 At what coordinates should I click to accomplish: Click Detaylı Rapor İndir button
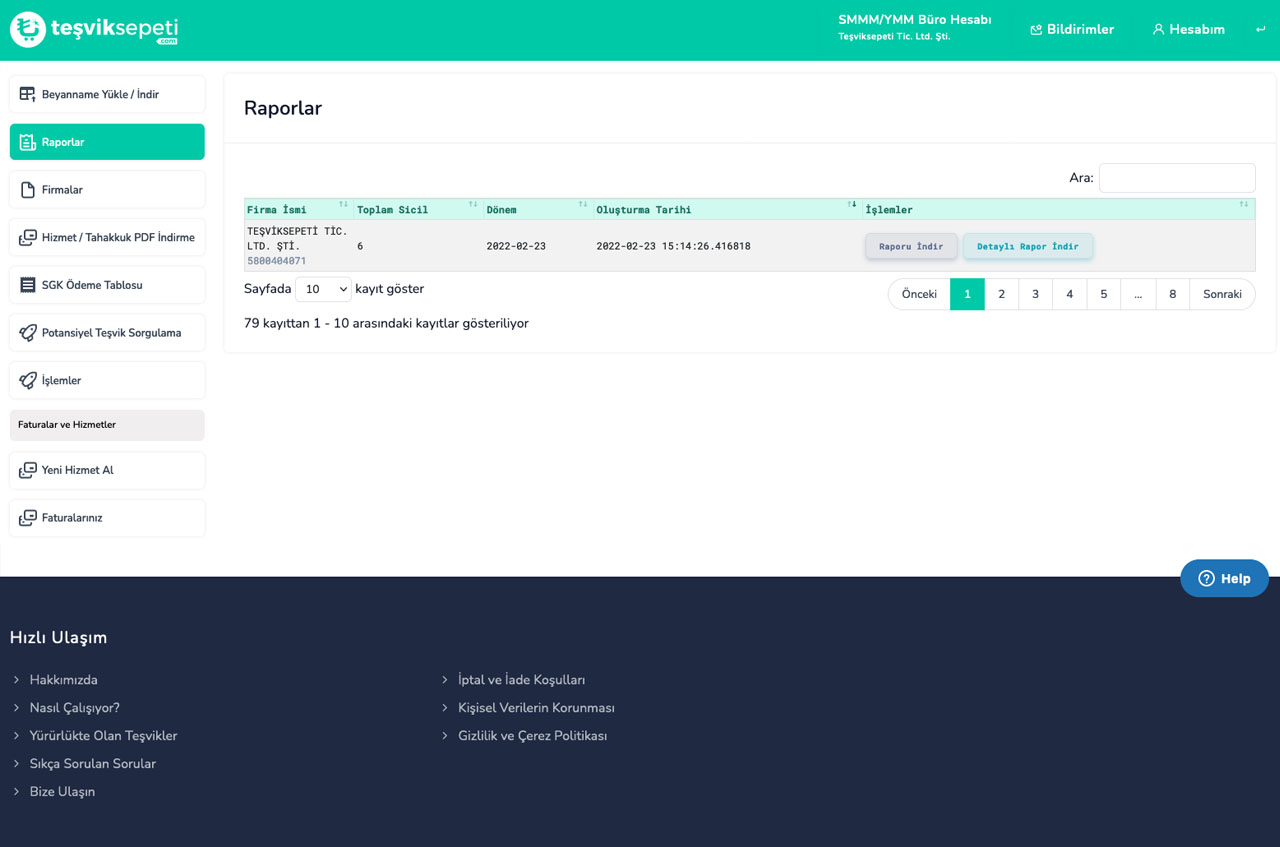(x=1027, y=246)
